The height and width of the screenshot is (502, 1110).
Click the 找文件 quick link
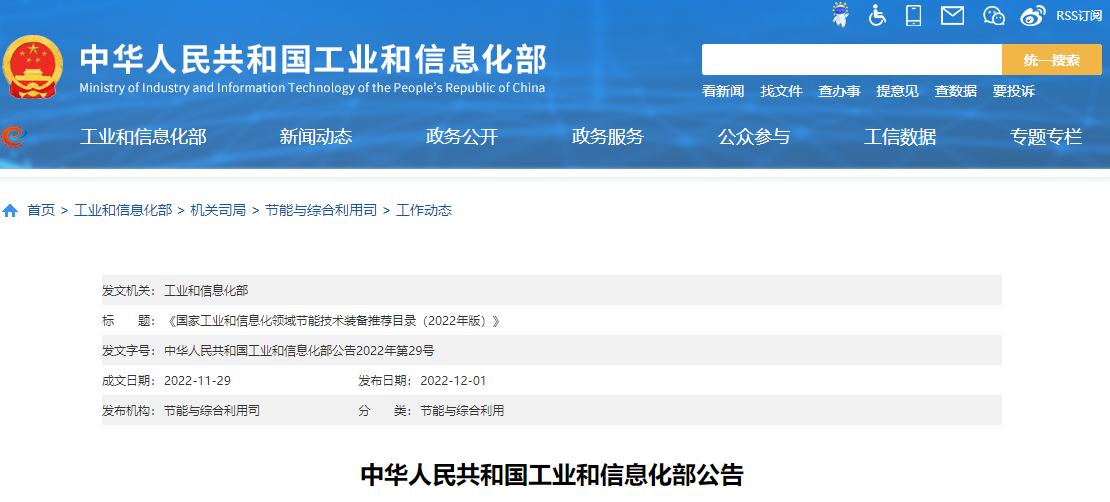click(x=781, y=91)
